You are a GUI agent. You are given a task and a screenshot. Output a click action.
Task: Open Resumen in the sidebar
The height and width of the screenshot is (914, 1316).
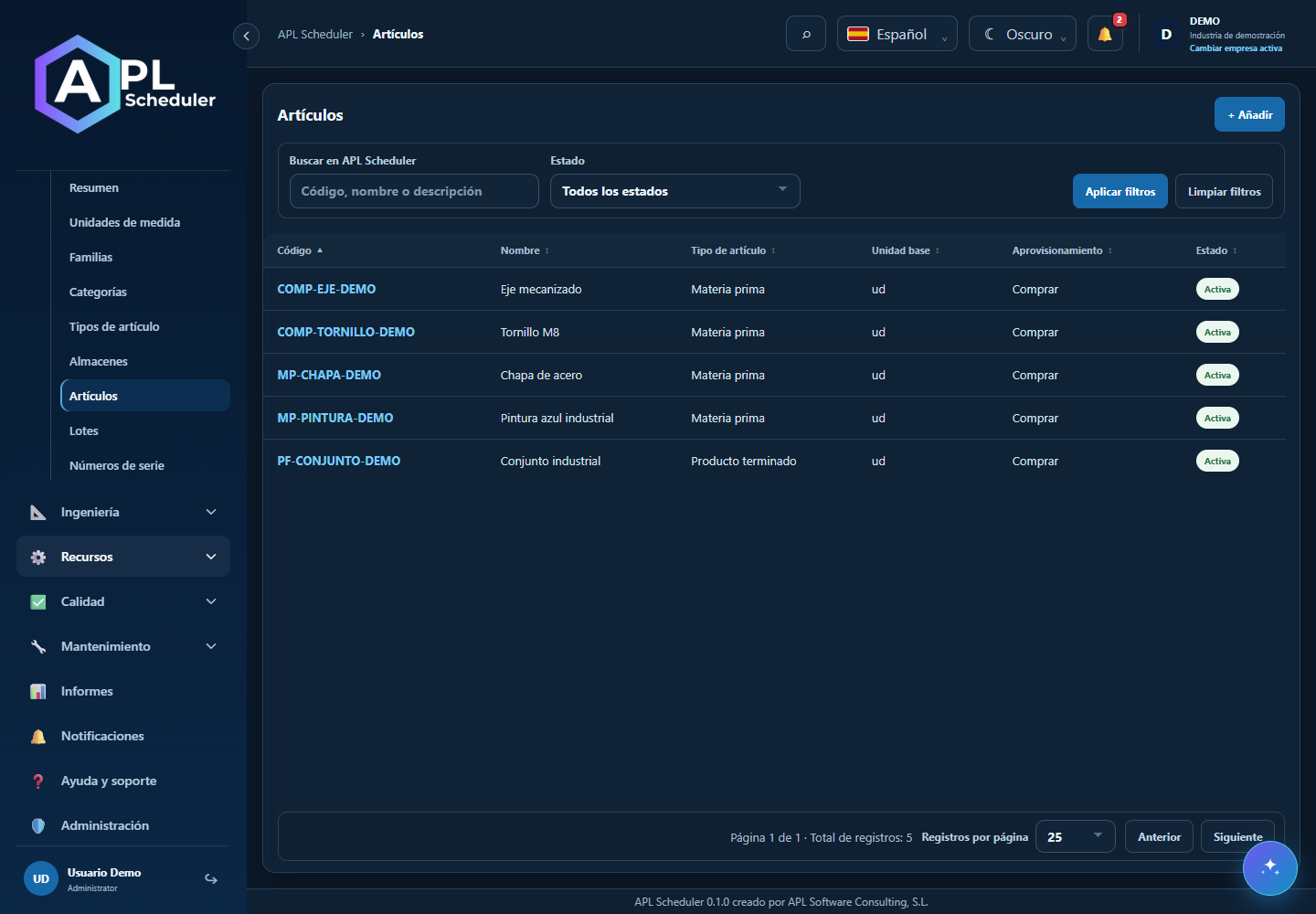145,188
